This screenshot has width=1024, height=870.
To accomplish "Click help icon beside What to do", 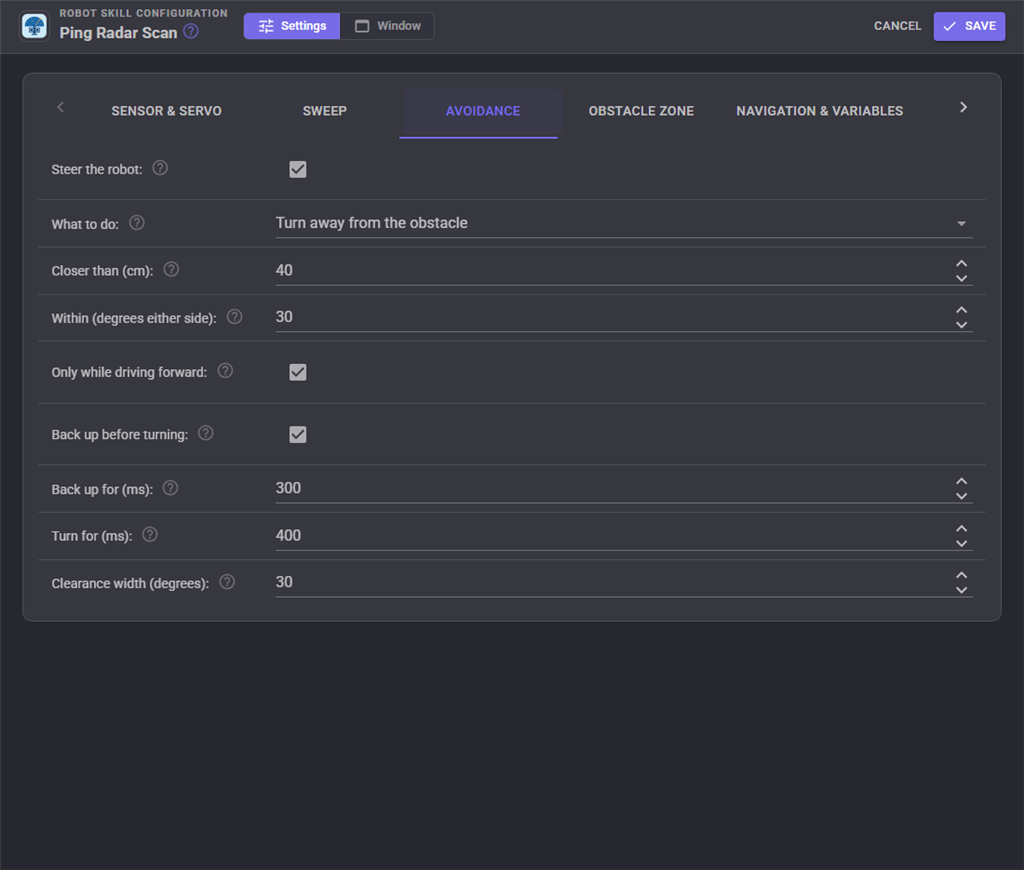I will (136, 223).
